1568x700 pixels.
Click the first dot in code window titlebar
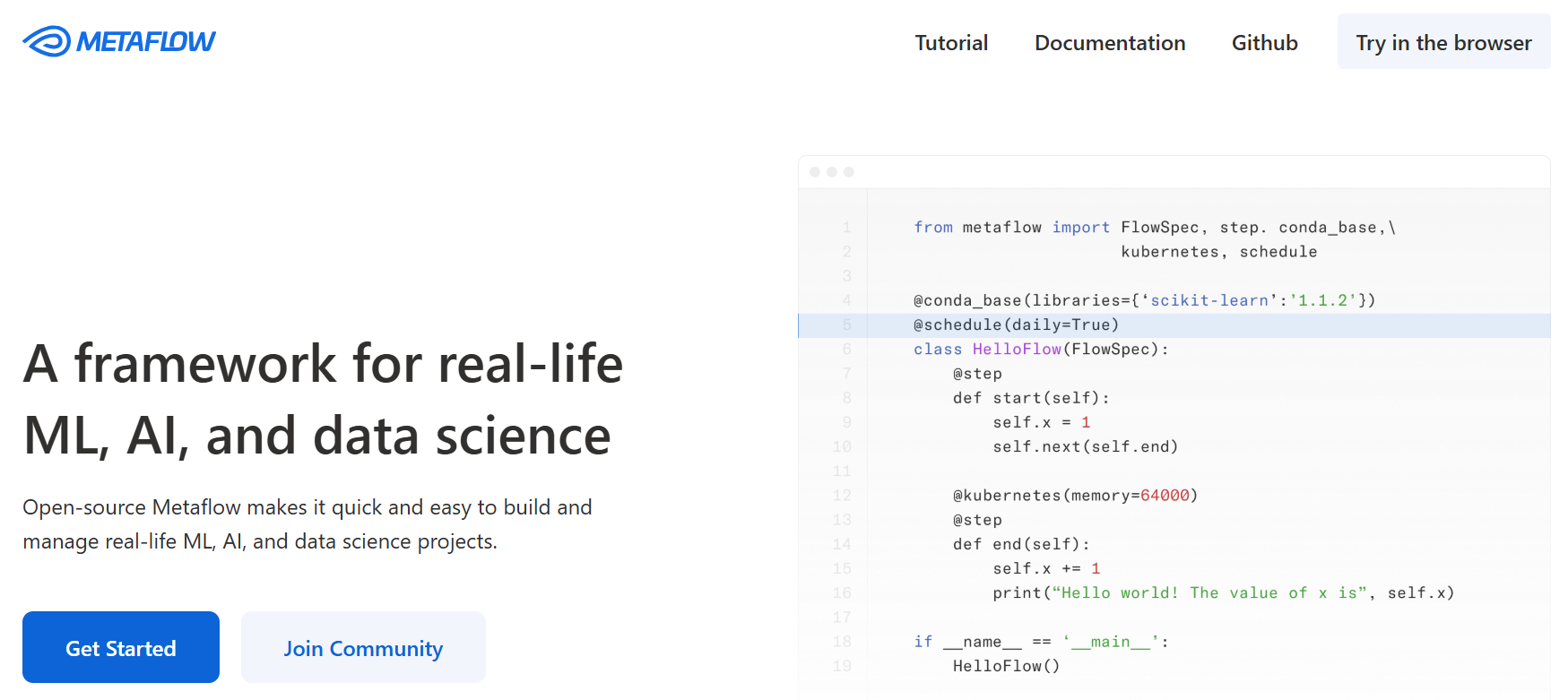click(815, 172)
